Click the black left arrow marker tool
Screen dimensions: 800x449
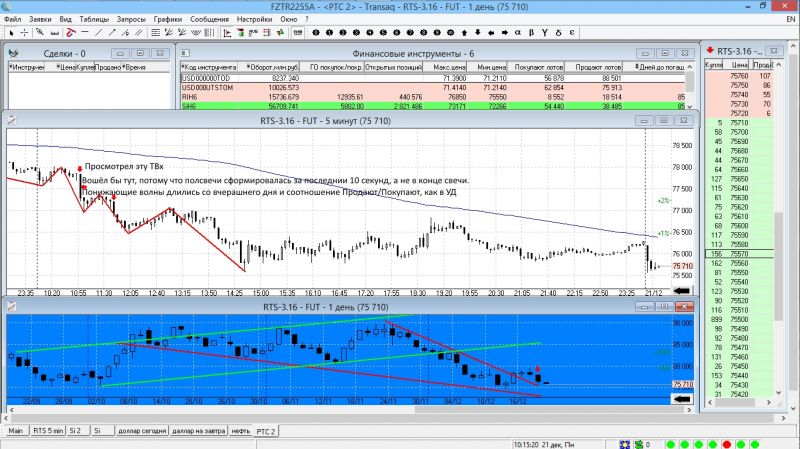tap(491, 33)
